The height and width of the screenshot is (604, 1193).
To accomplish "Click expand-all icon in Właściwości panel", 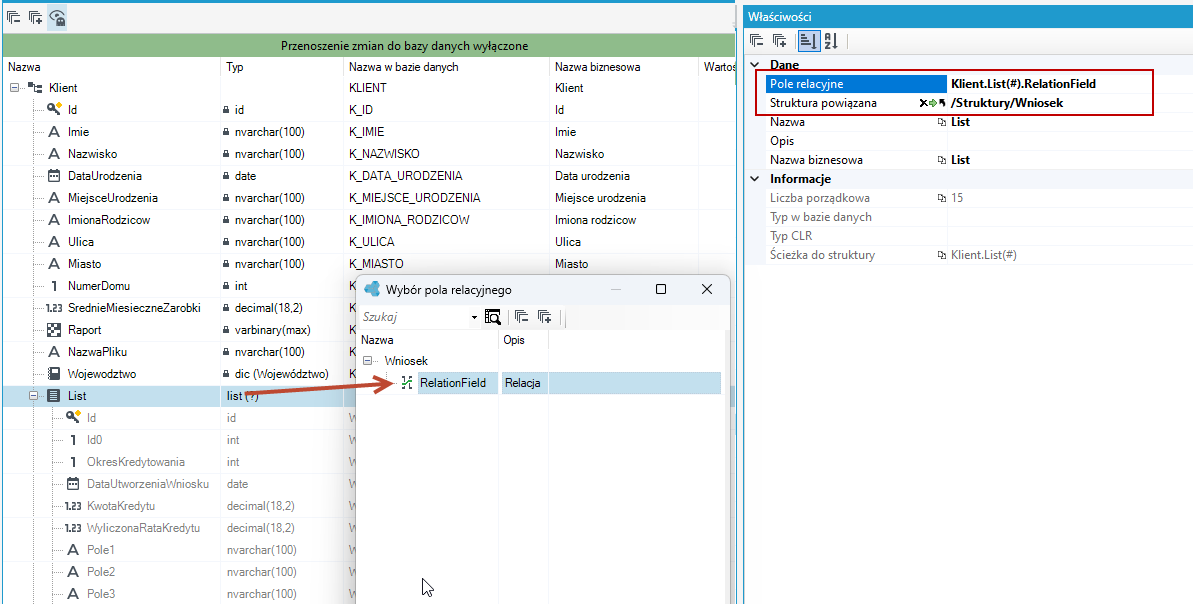I will (779, 40).
